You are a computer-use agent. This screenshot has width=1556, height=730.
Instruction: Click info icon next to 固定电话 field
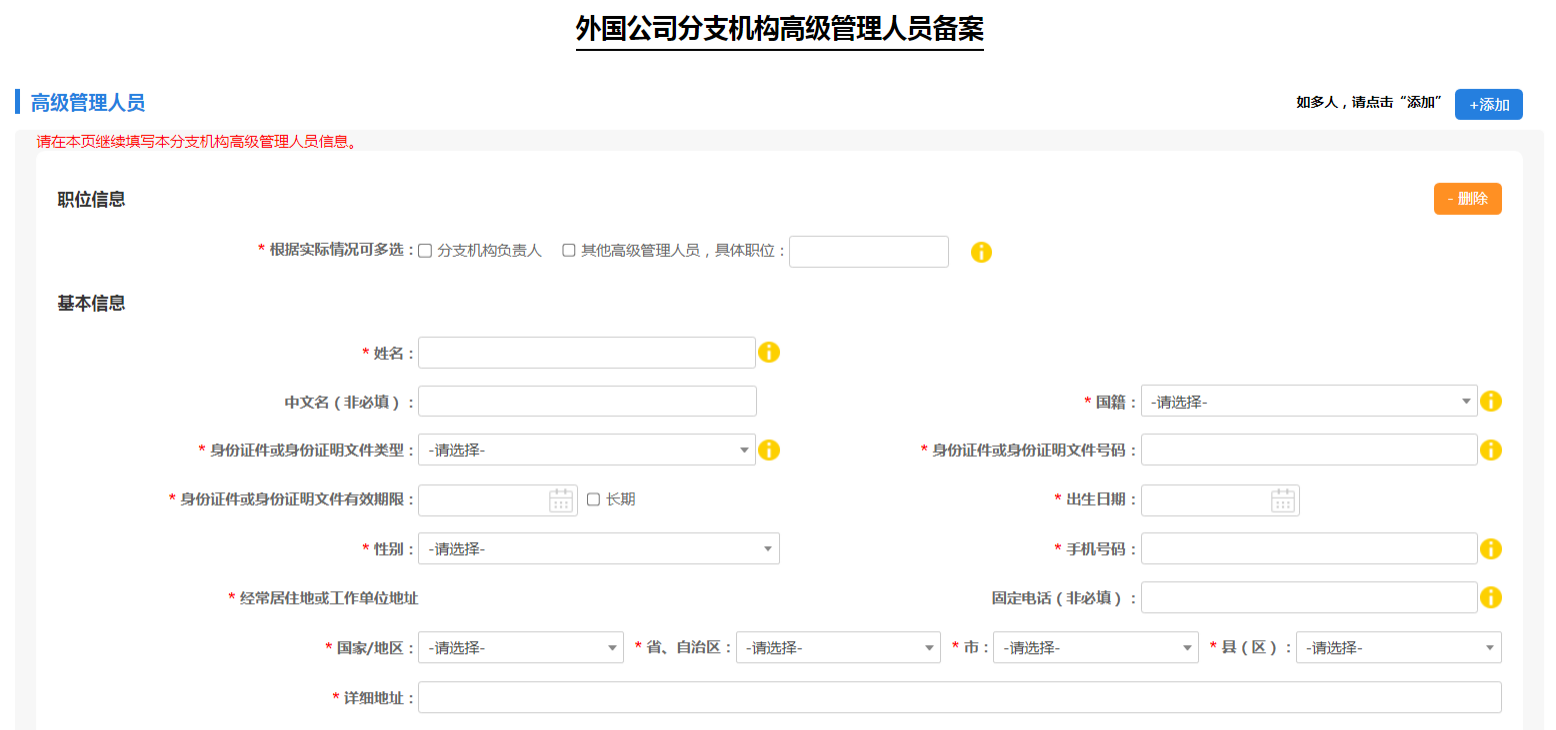point(1491,597)
